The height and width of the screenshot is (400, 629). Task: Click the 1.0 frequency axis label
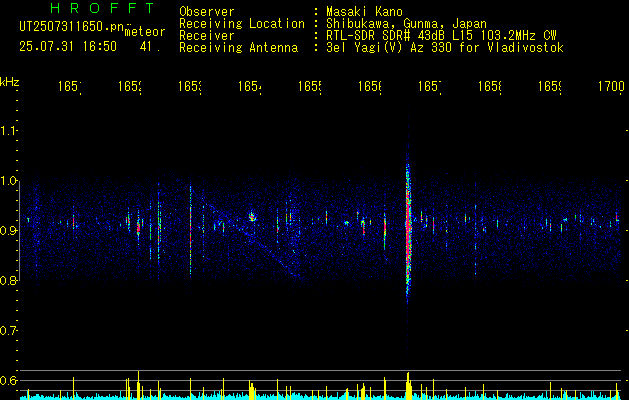click(x=8, y=180)
